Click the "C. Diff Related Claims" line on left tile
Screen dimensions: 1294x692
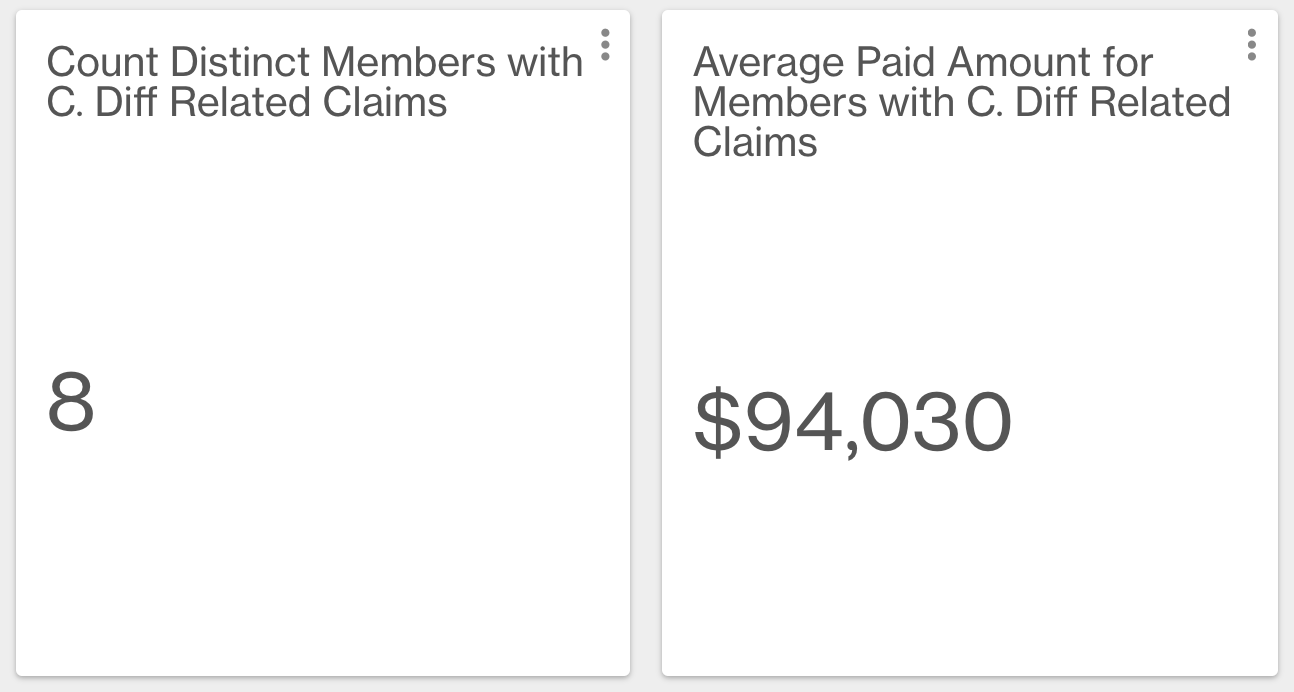click(246, 103)
